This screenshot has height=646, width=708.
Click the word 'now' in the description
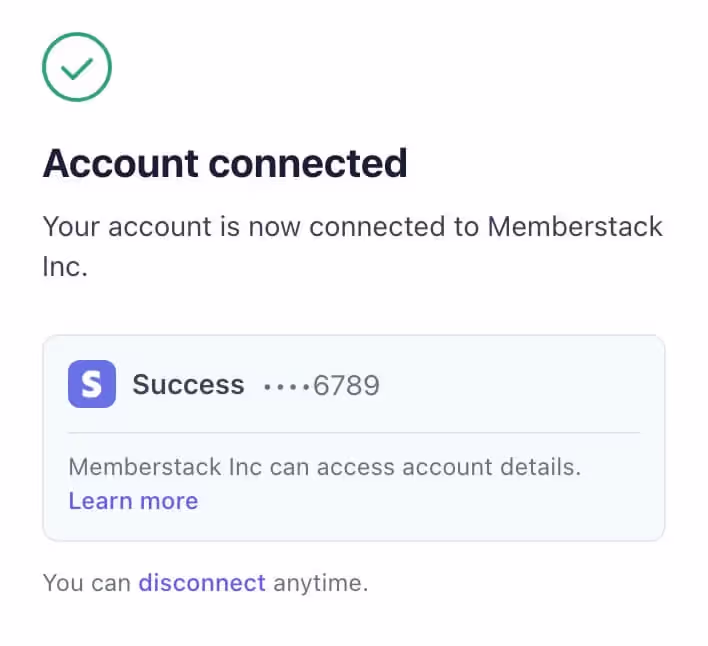(274, 226)
